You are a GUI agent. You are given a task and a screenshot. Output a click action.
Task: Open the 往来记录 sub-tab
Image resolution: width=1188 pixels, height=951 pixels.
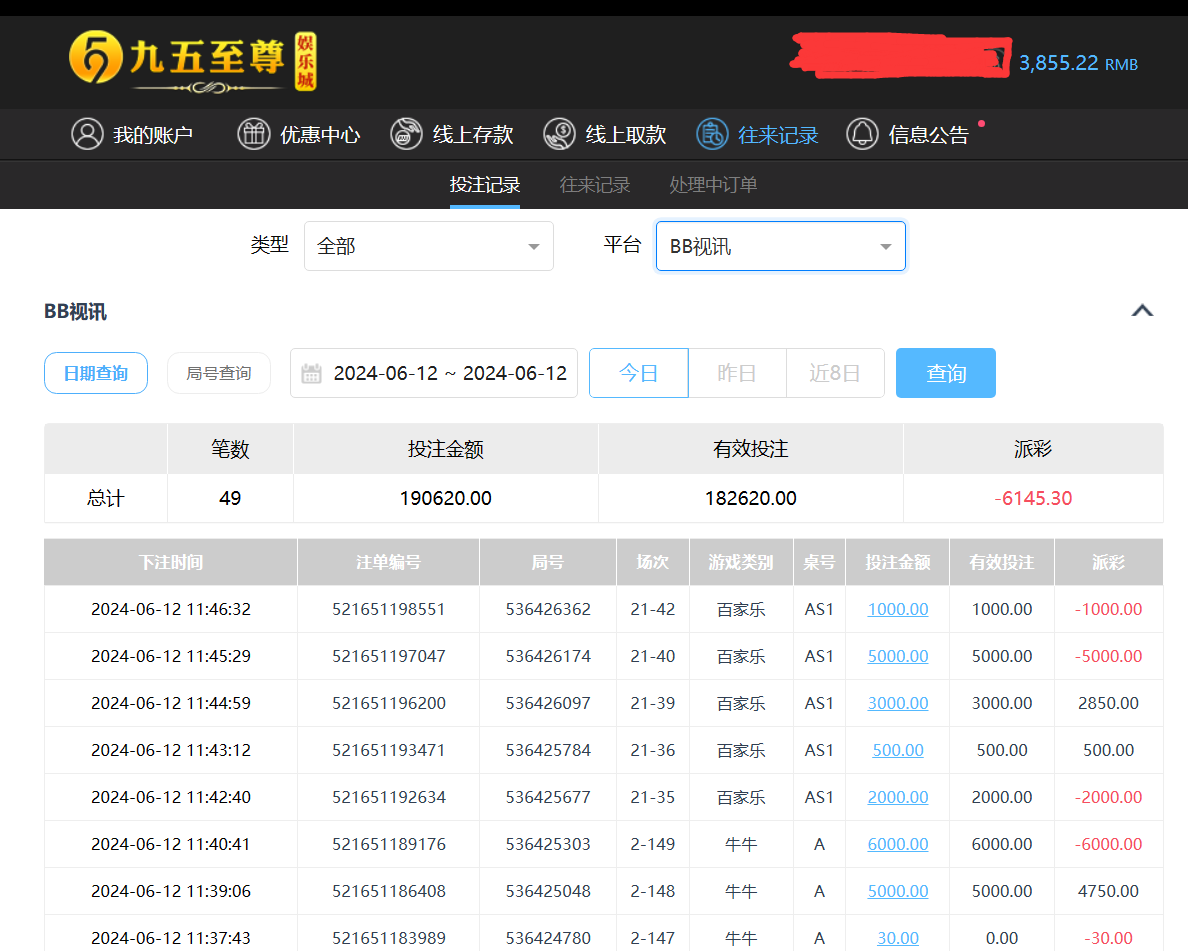coord(595,185)
